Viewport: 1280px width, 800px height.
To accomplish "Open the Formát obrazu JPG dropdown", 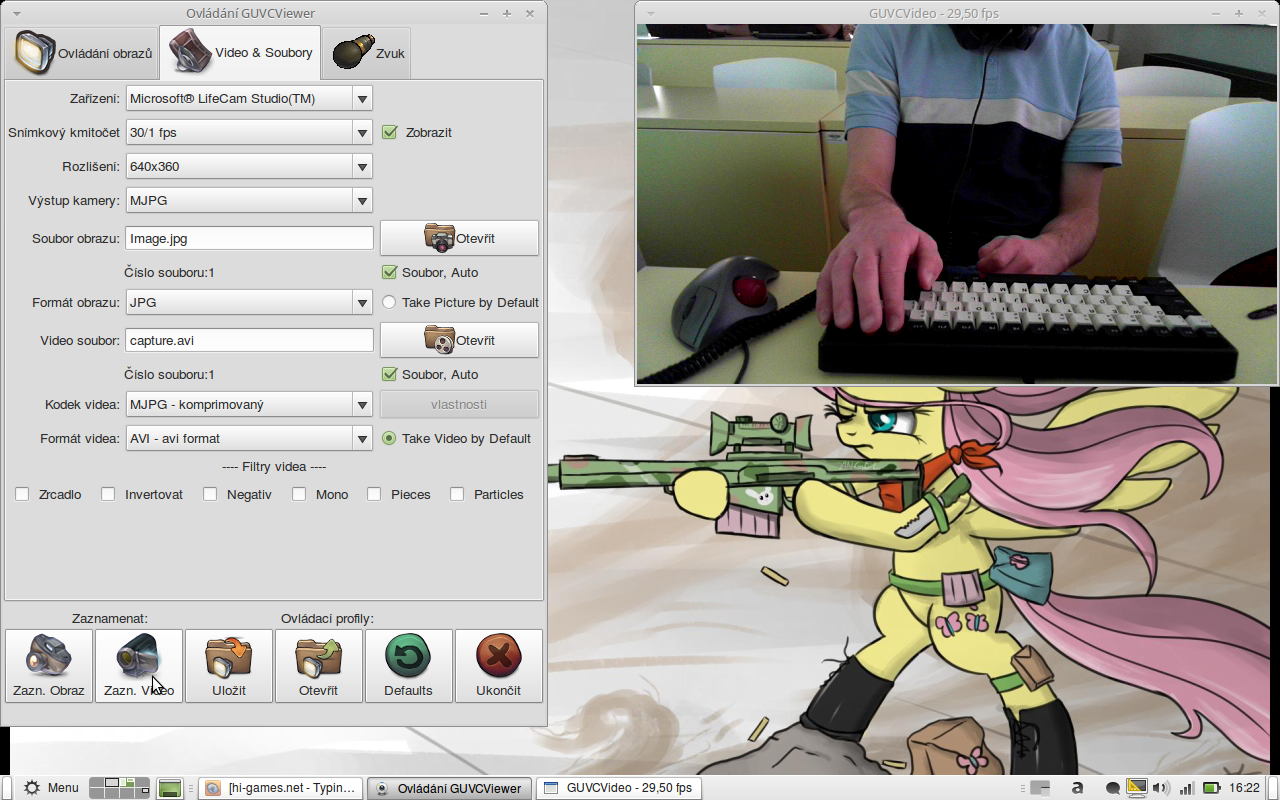I will pyautogui.click(x=249, y=302).
